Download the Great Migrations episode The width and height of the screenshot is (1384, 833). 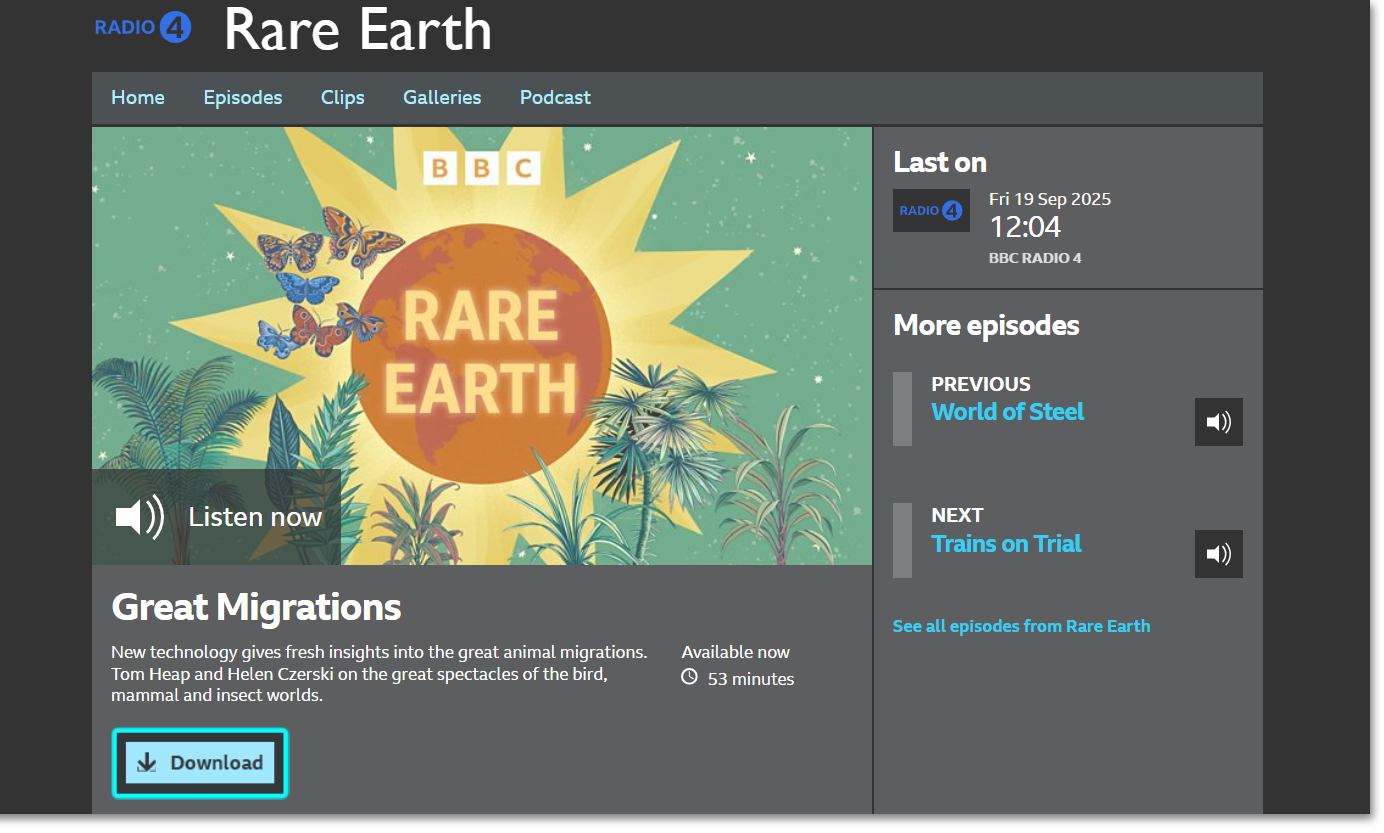[x=200, y=762]
